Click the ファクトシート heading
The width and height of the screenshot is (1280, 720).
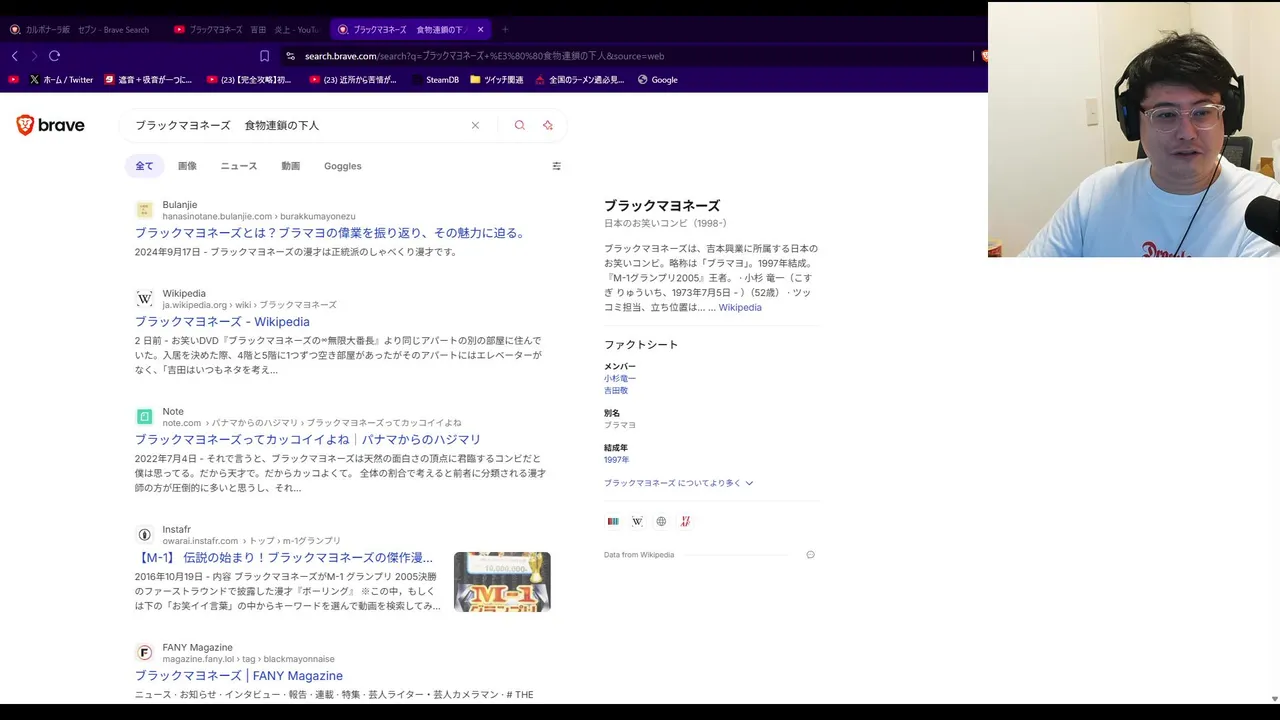pos(641,344)
